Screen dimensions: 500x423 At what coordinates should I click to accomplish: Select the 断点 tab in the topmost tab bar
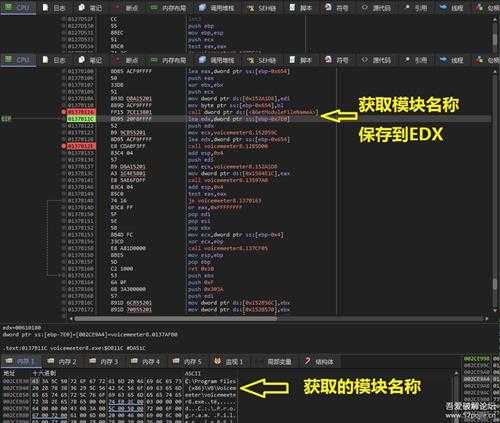point(126,8)
